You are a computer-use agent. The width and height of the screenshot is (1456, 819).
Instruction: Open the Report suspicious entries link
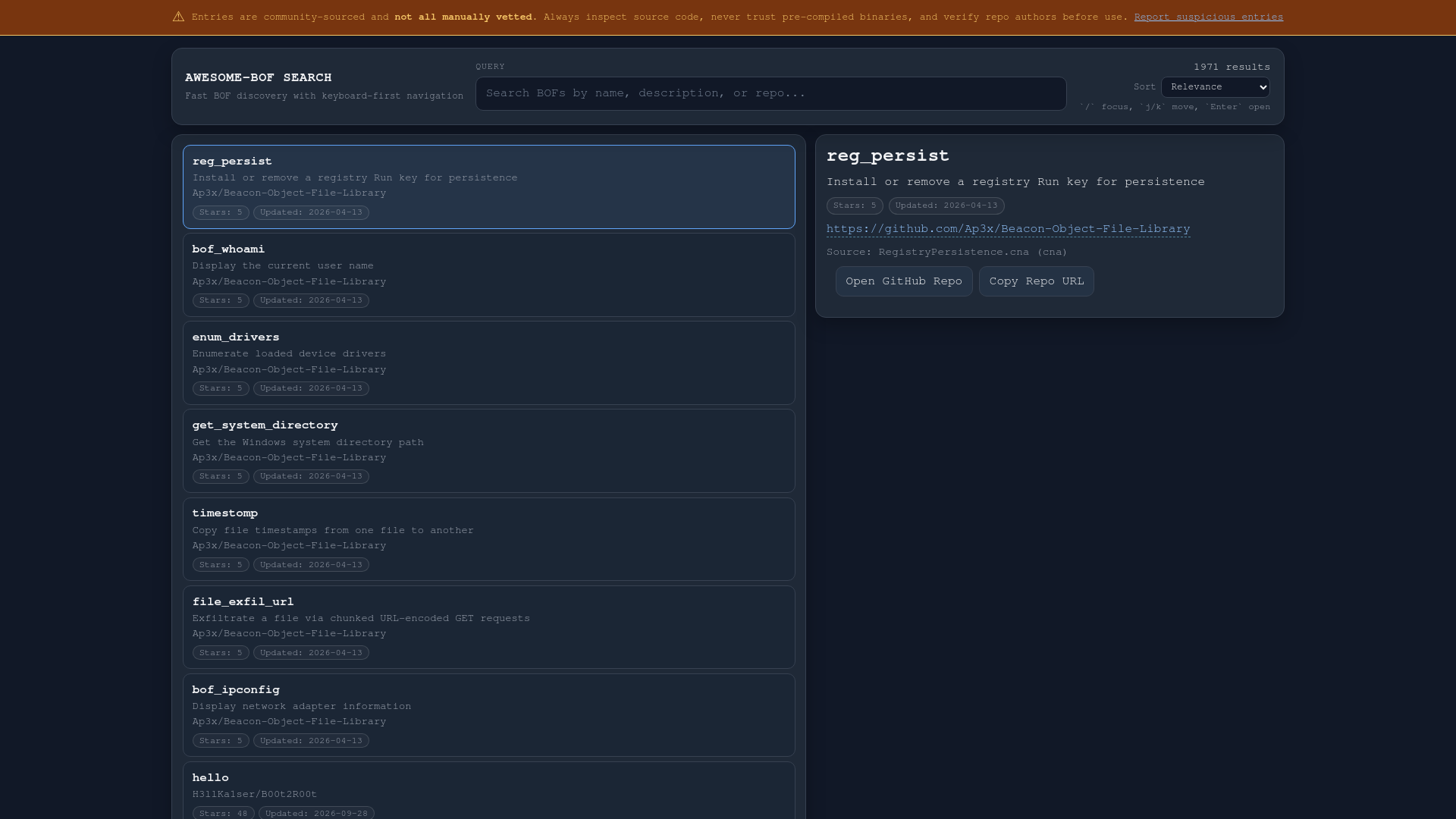(1209, 17)
